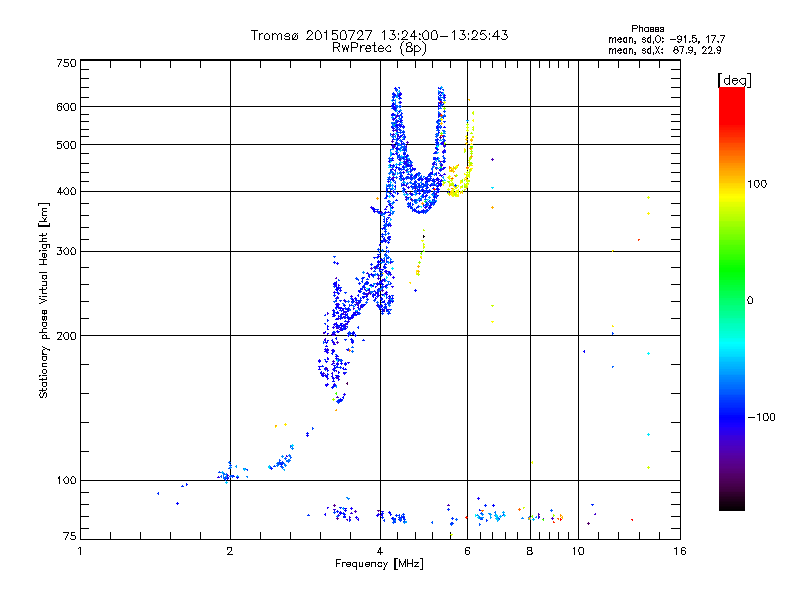Click the y-axis tick label '100'

click(x=66, y=481)
